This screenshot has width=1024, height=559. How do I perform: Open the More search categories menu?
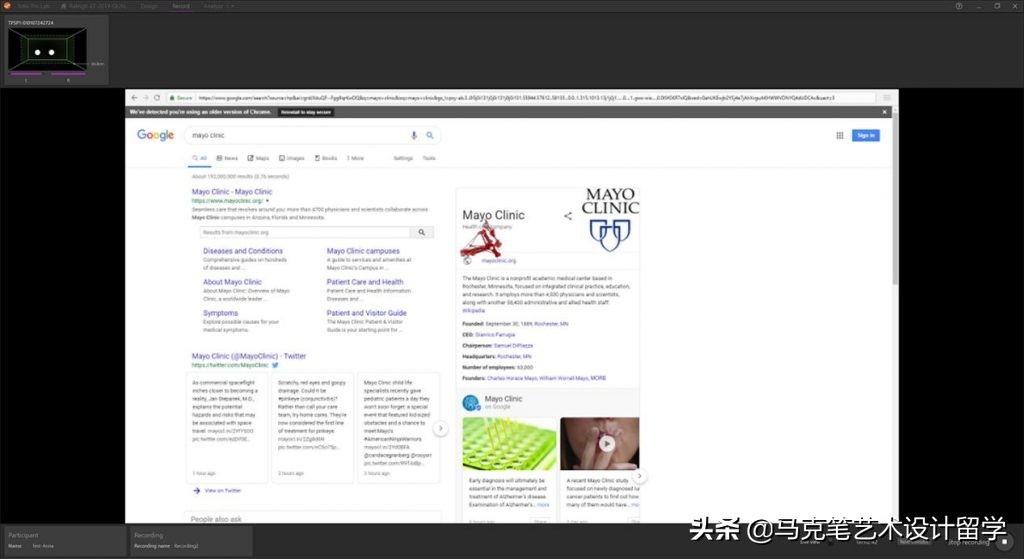tap(355, 158)
